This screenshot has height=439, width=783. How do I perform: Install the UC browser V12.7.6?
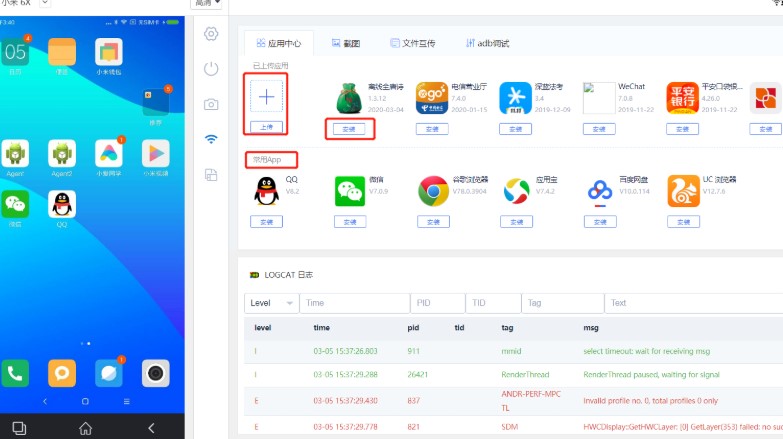(684, 222)
